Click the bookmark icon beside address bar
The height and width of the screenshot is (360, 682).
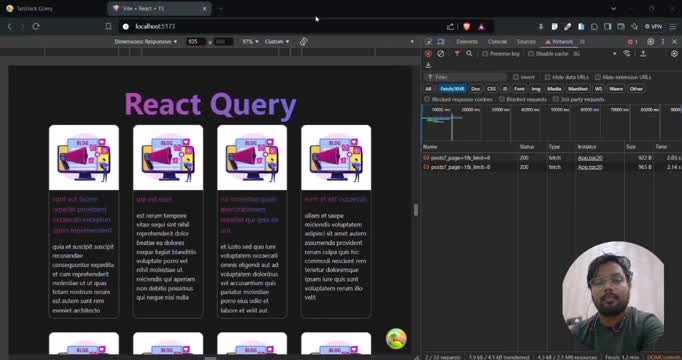108,27
